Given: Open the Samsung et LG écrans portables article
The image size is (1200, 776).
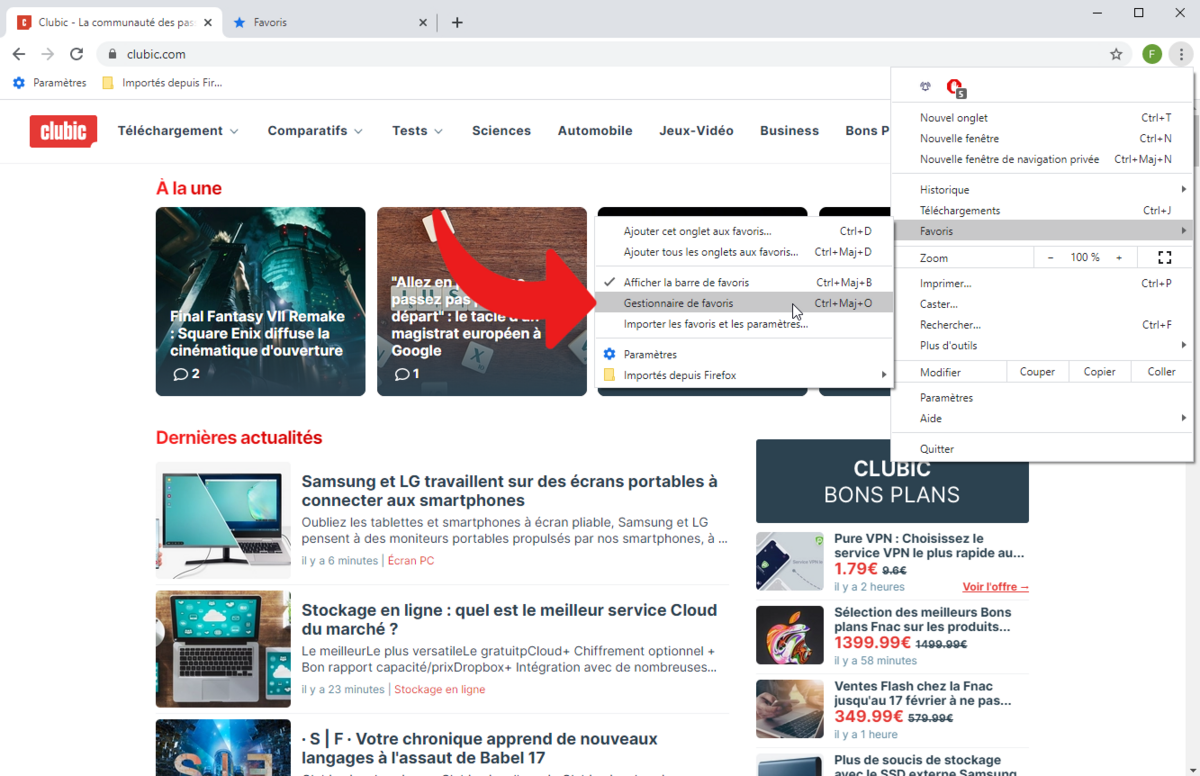Looking at the screenshot, I should [x=510, y=491].
